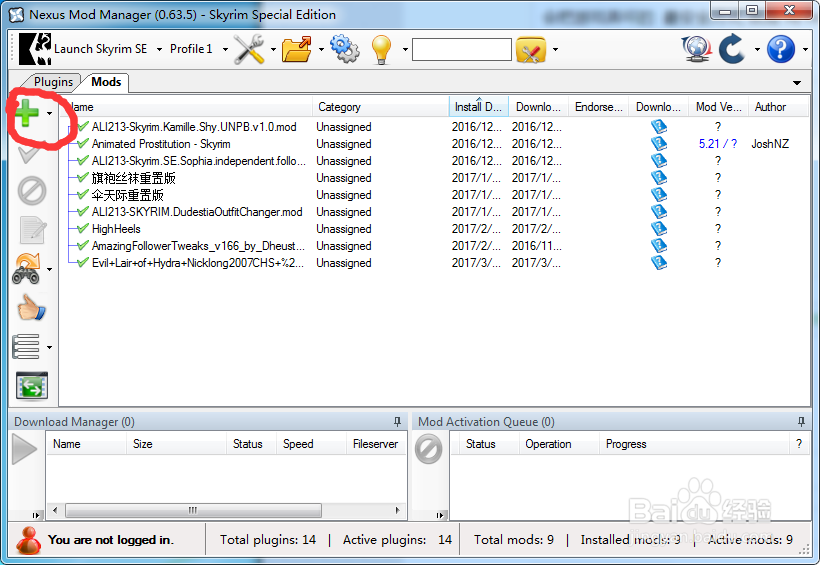Expand the category view dropdown arrow

point(49,347)
